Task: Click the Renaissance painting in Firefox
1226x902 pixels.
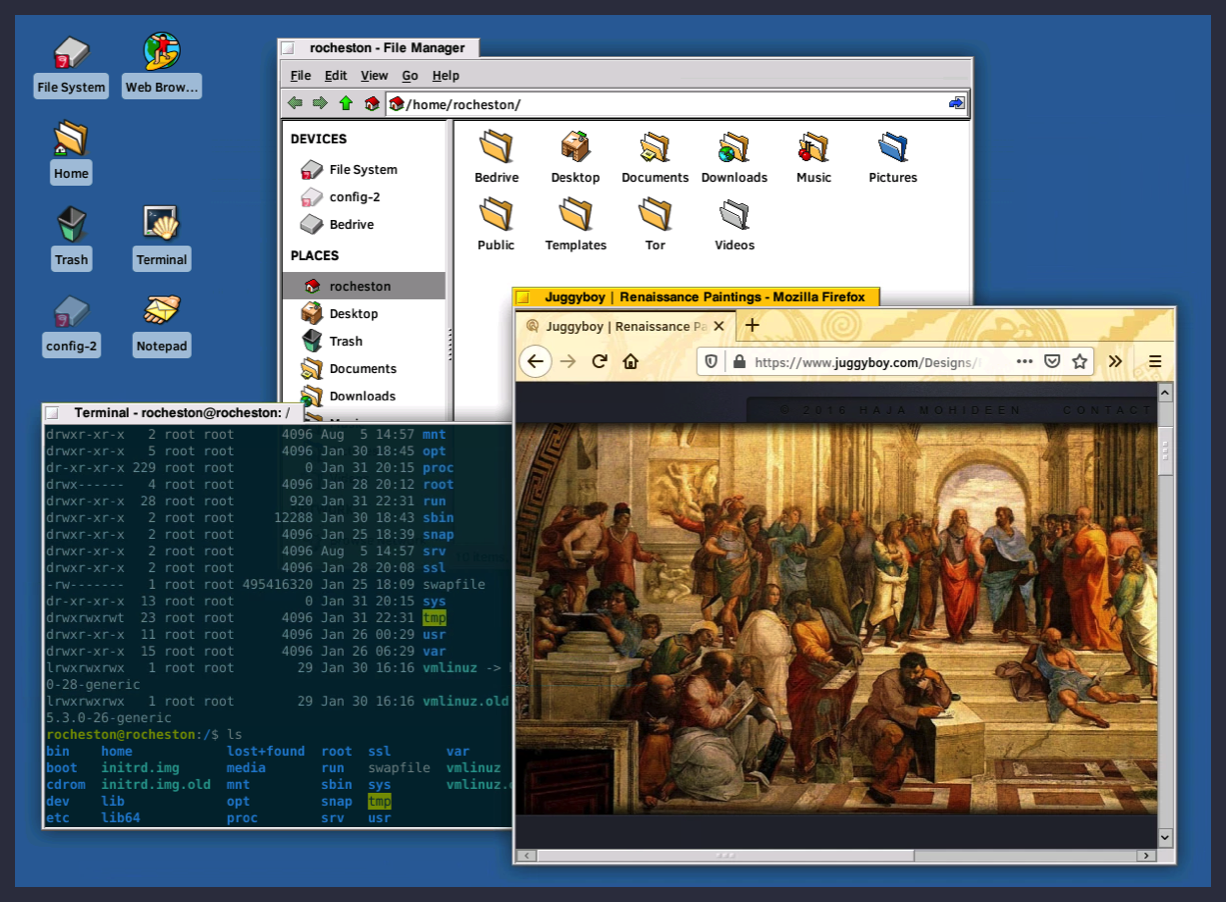Action: pyautogui.click(x=836, y=618)
